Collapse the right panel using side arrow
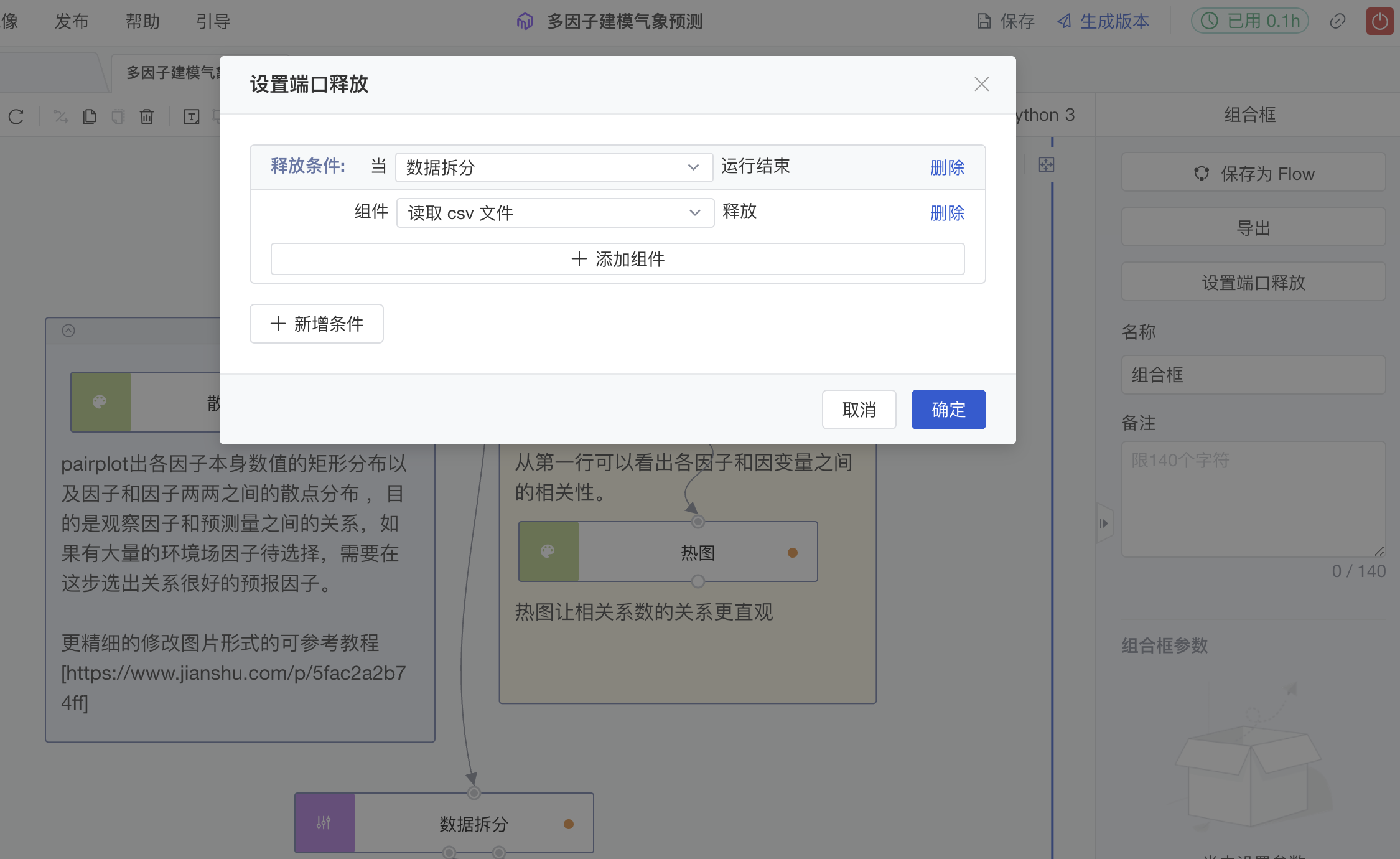1400x859 pixels. coord(1104,523)
